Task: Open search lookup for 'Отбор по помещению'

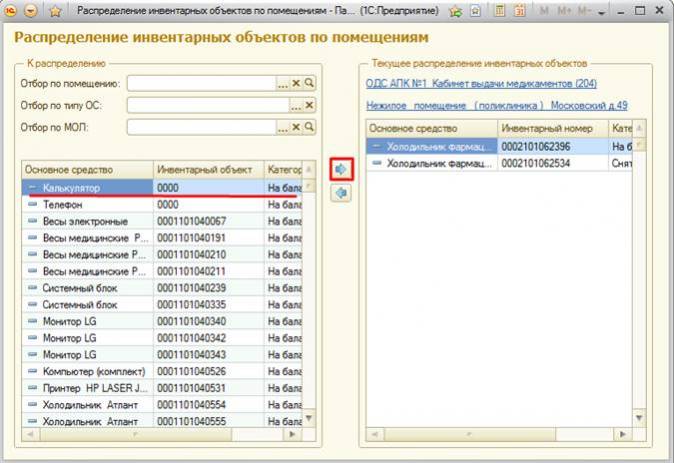Action: [x=310, y=83]
